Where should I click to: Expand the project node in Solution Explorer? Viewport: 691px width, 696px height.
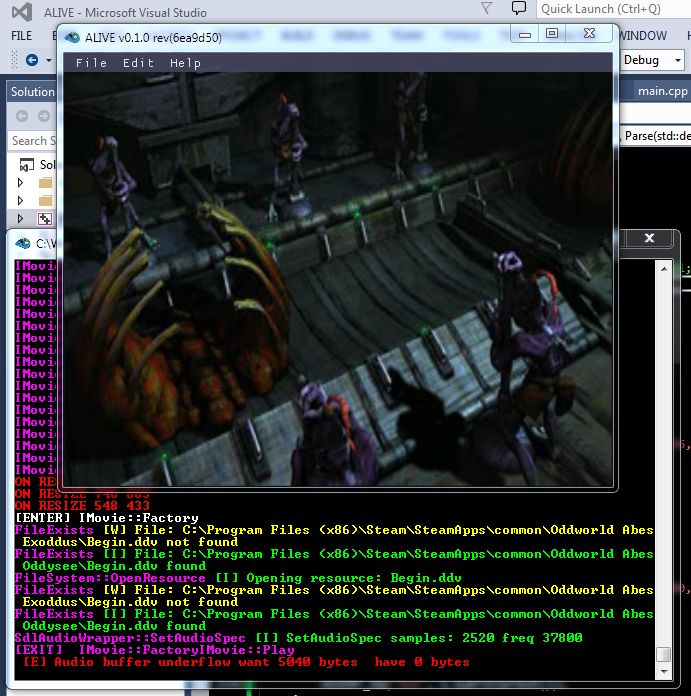point(20,219)
